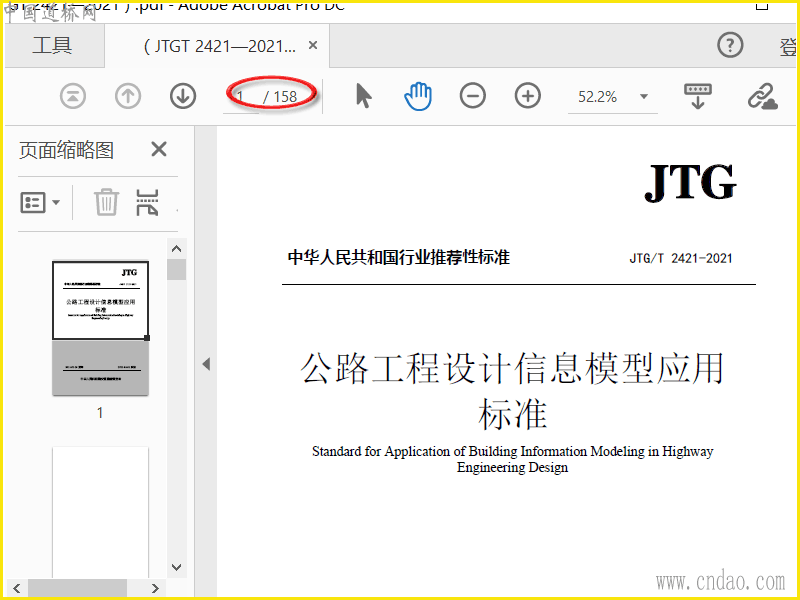Select the arrow selection tool
This screenshot has width=800, height=600.
pos(363,96)
